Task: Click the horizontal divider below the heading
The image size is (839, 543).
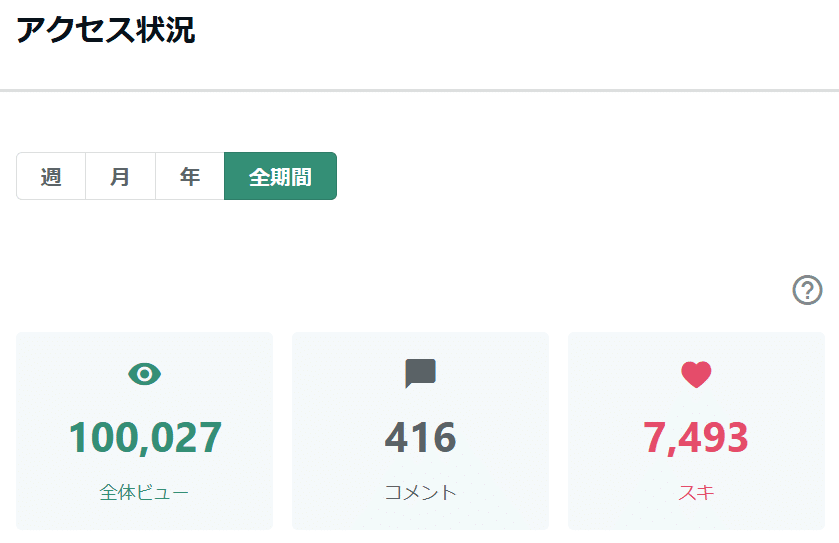Action: point(420,90)
